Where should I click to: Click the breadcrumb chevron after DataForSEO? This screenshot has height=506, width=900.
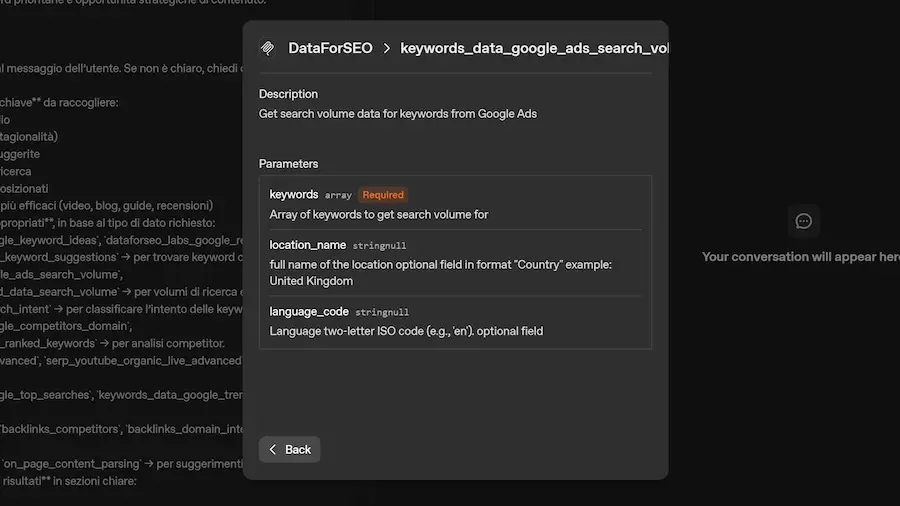coord(386,48)
